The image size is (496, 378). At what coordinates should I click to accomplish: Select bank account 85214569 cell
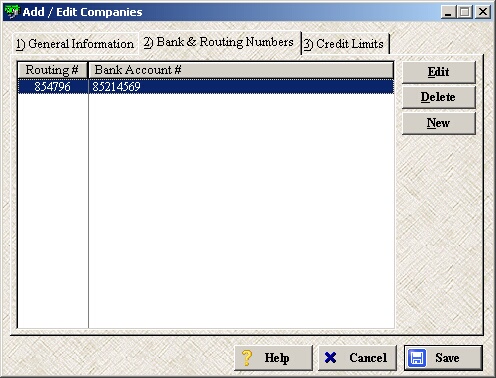tap(241, 87)
